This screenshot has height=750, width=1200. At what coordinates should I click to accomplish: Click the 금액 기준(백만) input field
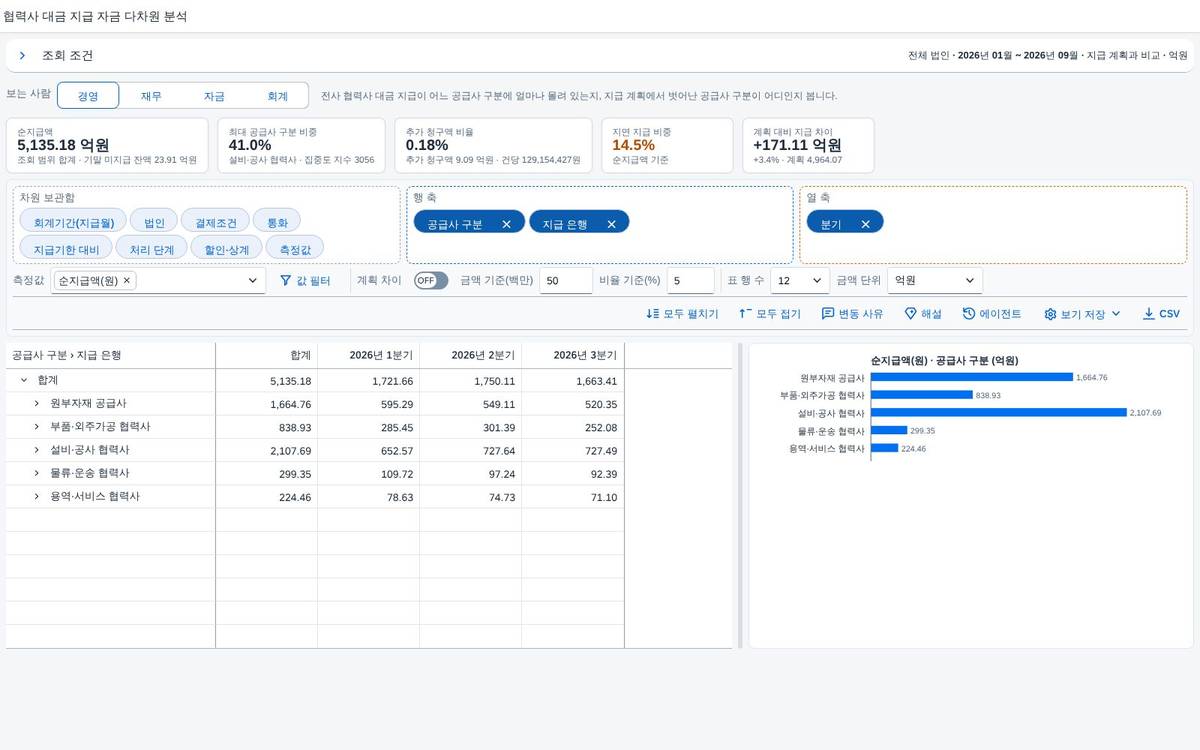tap(566, 281)
